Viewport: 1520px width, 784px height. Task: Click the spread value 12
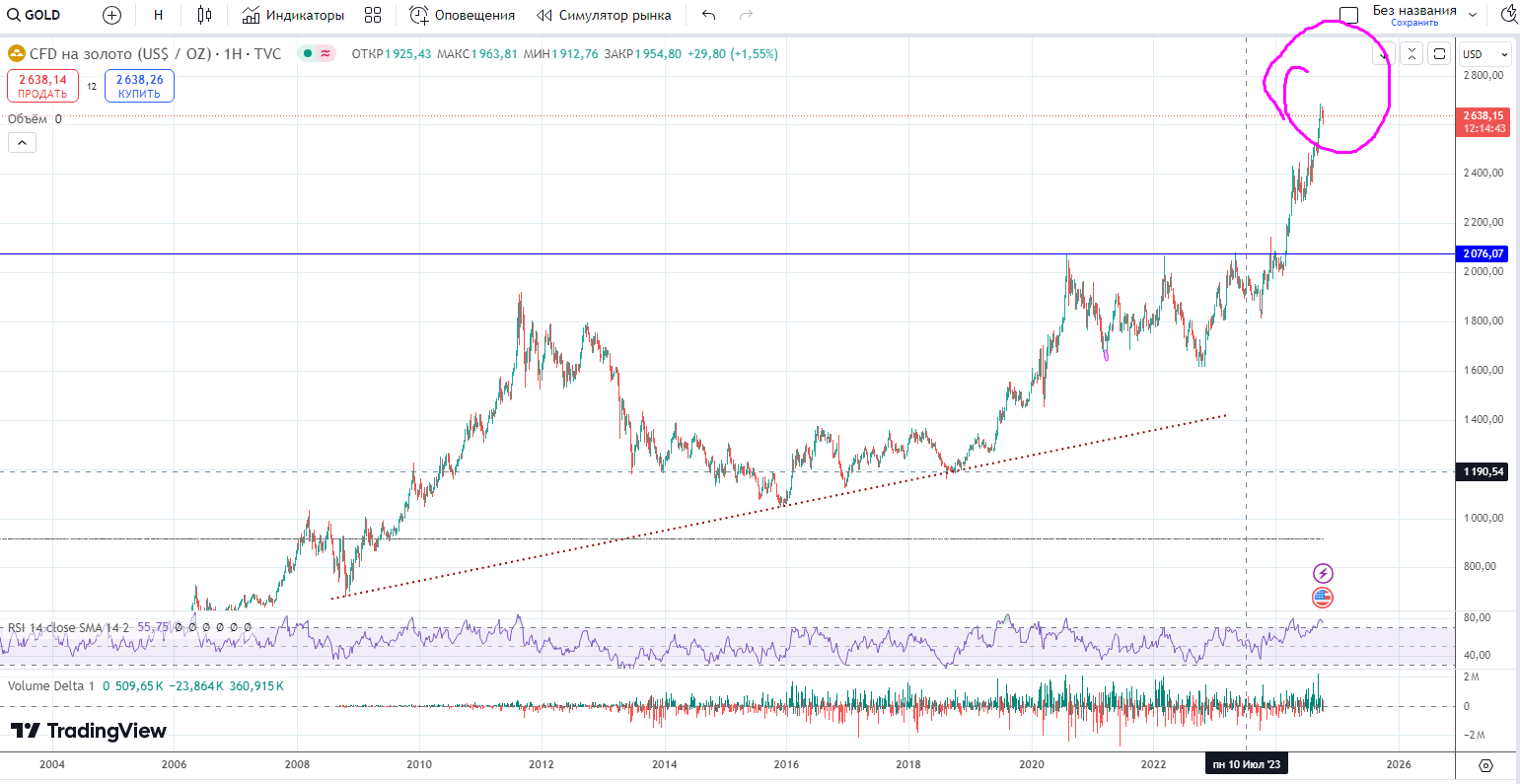[x=92, y=87]
